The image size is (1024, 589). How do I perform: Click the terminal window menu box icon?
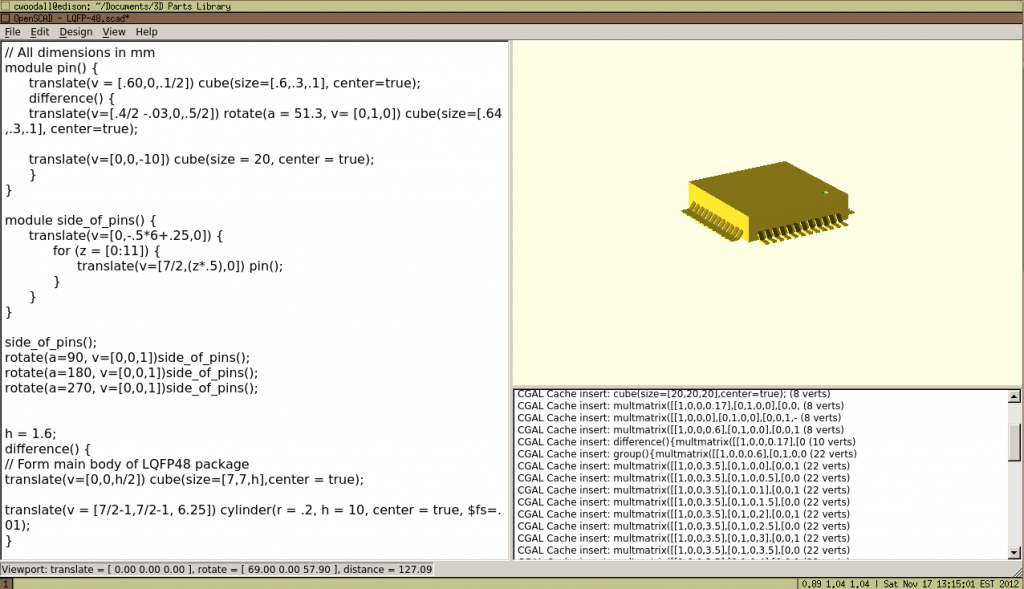tap(8, 6)
